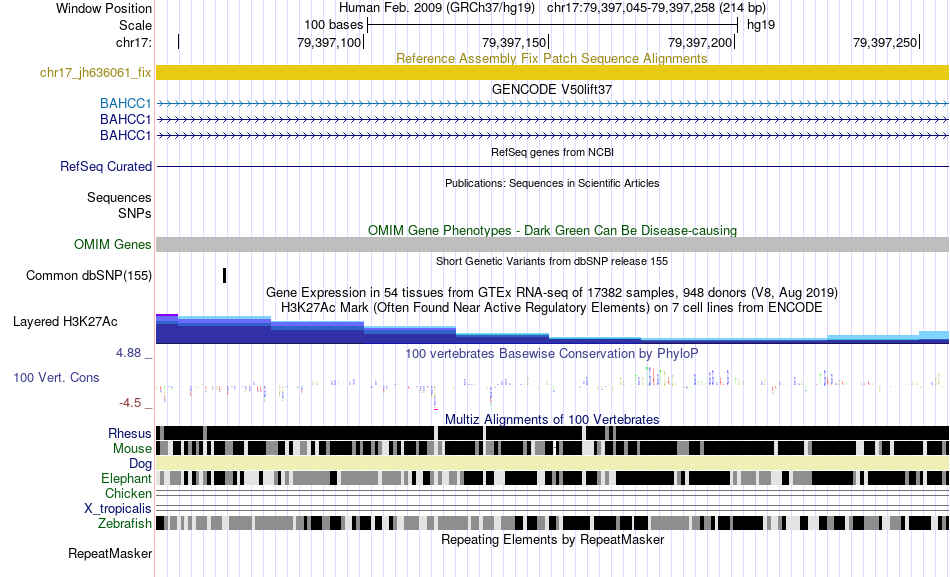Click the OMIM Genes label
The height and width of the screenshot is (577, 950).
[112, 244]
